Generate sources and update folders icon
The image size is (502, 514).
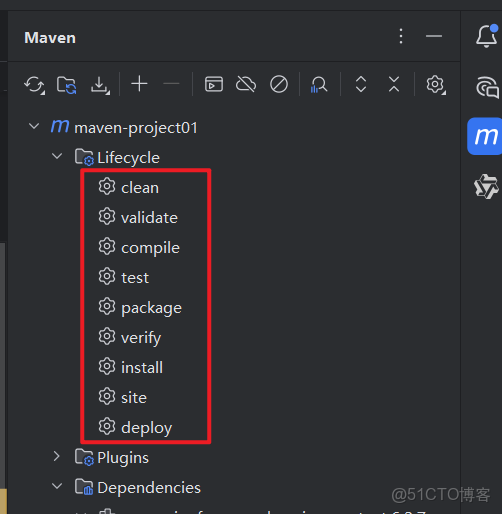coord(66,85)
